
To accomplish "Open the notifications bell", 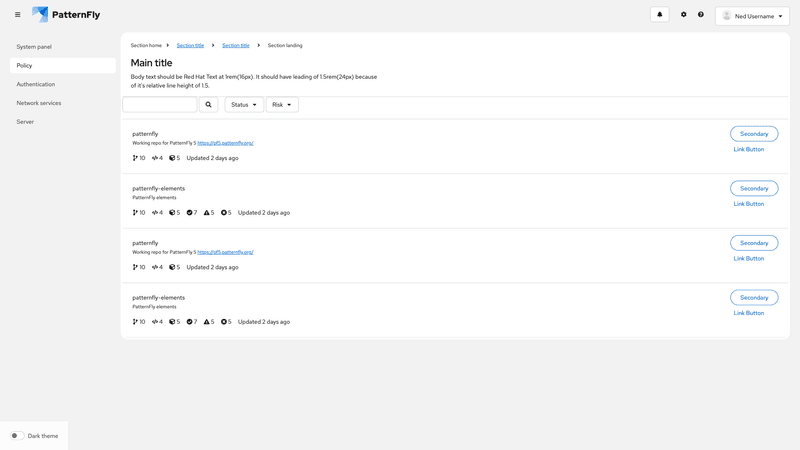I will [659, 15].
